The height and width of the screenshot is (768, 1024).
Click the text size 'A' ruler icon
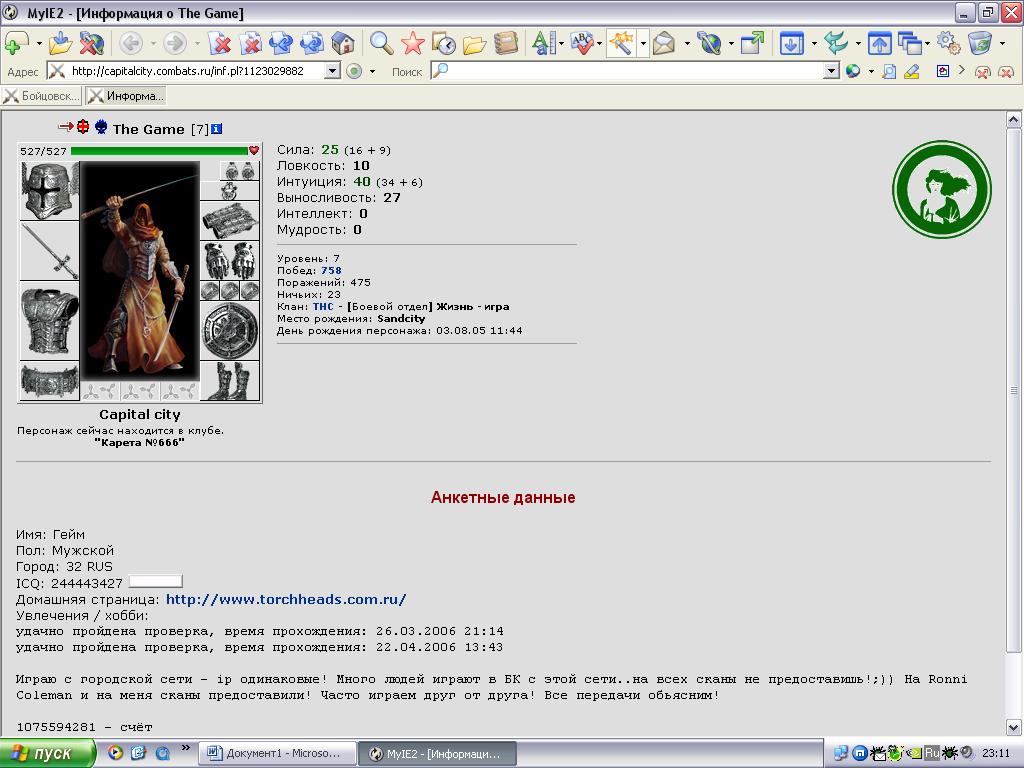click(542, 43)
